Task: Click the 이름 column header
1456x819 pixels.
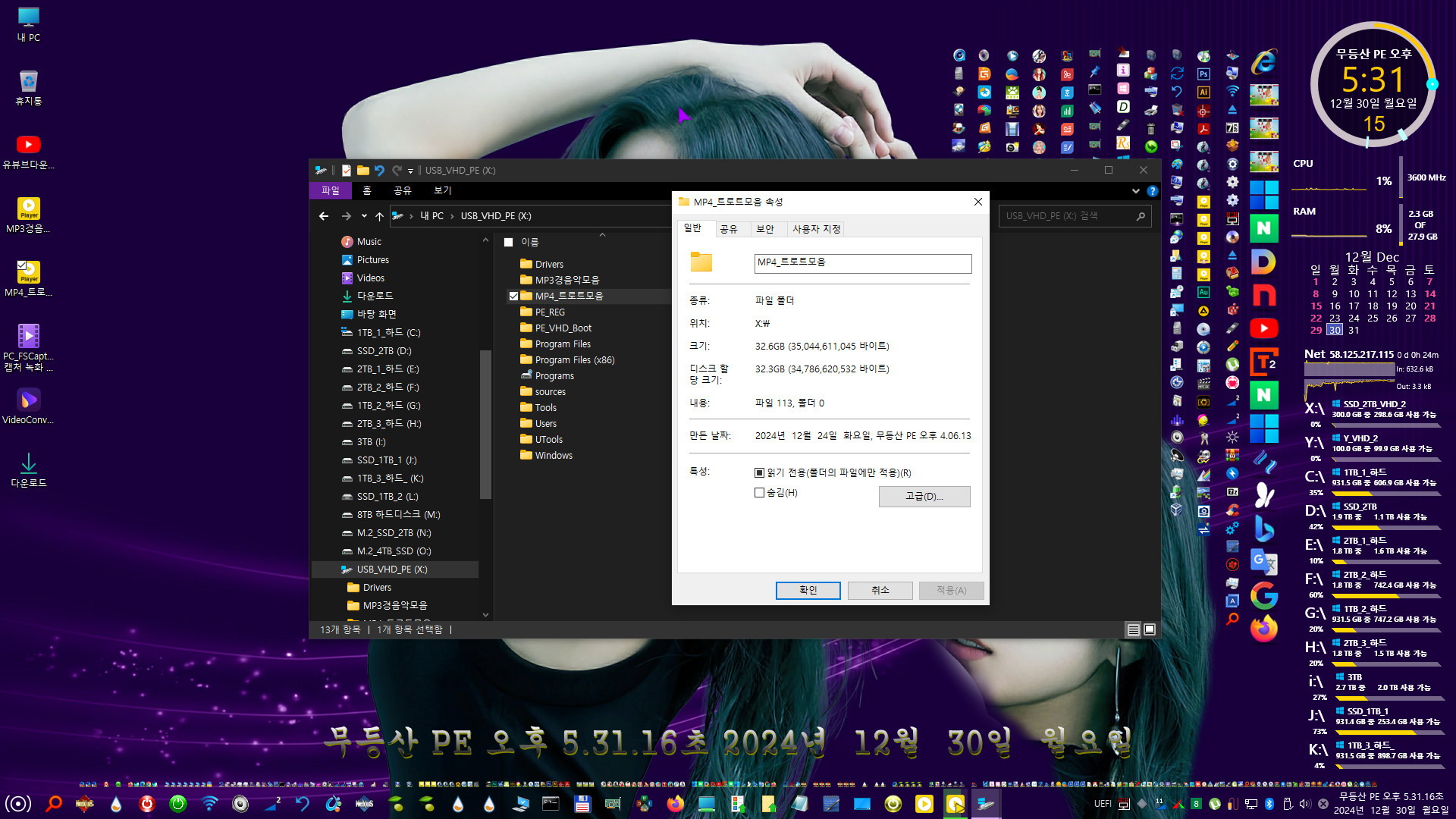Action: point(530,243)
